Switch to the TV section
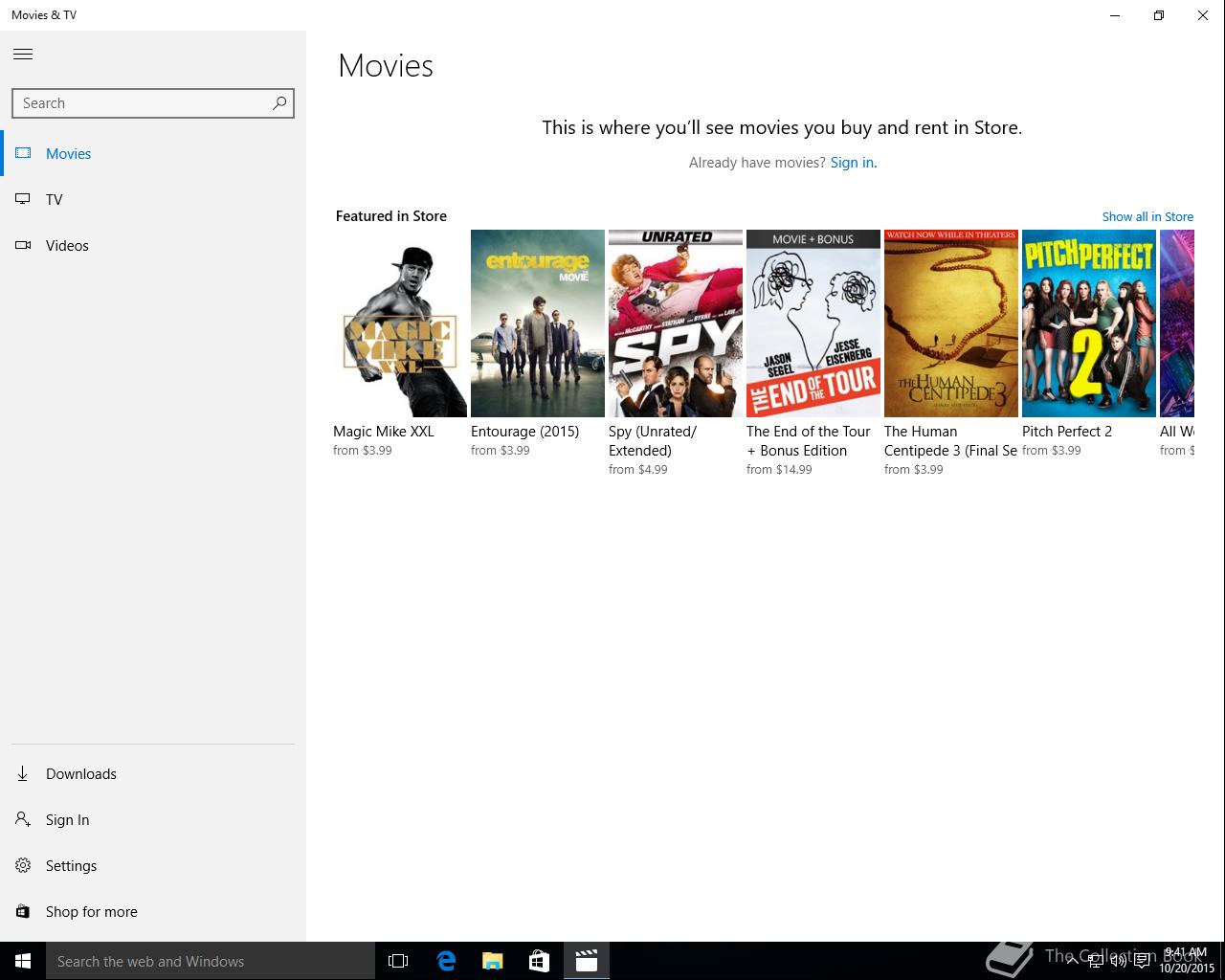Screen dimensions: 1225x980 [x=55, y=199]
